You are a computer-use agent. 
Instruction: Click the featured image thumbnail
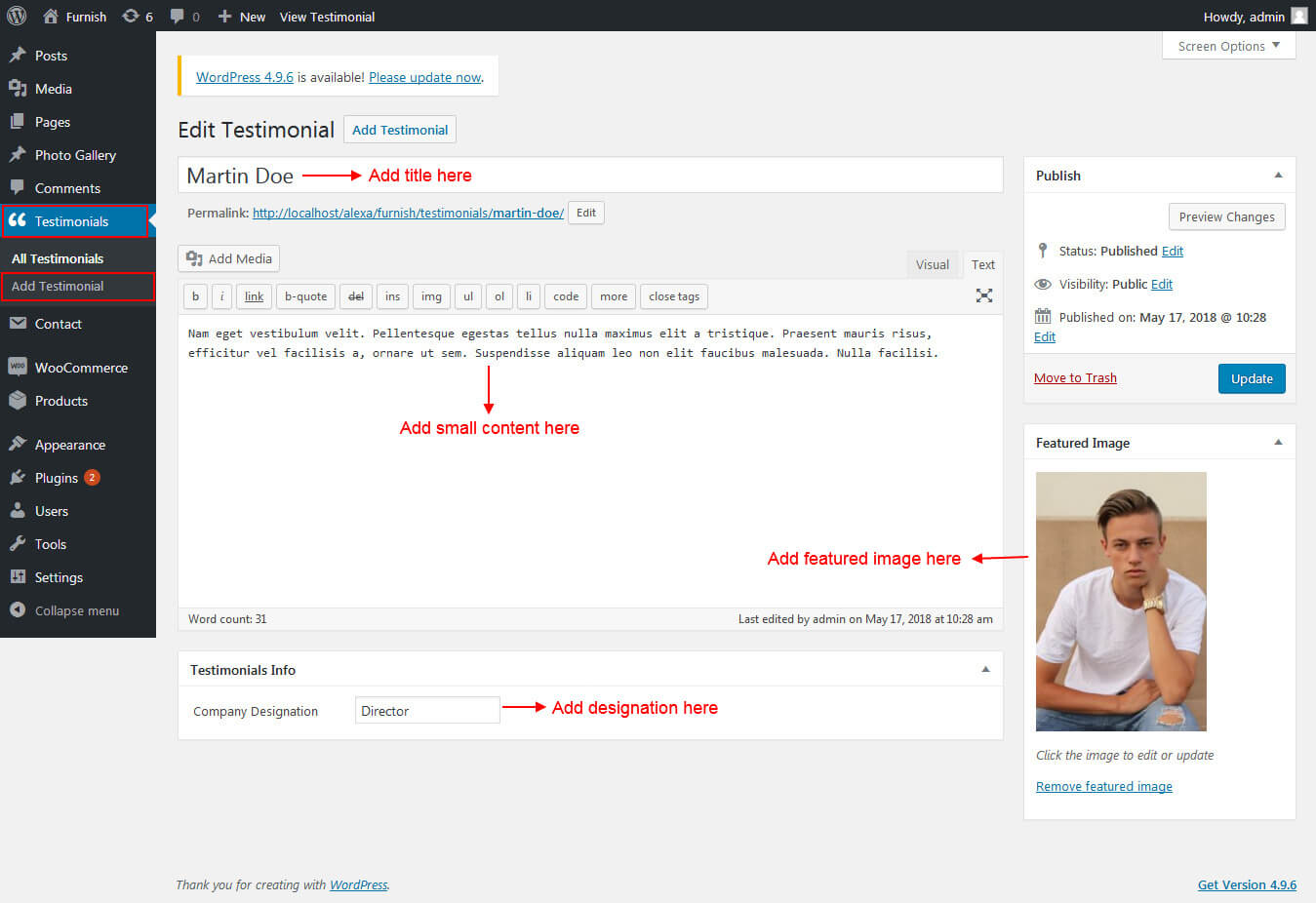[x=1121, y=602]
